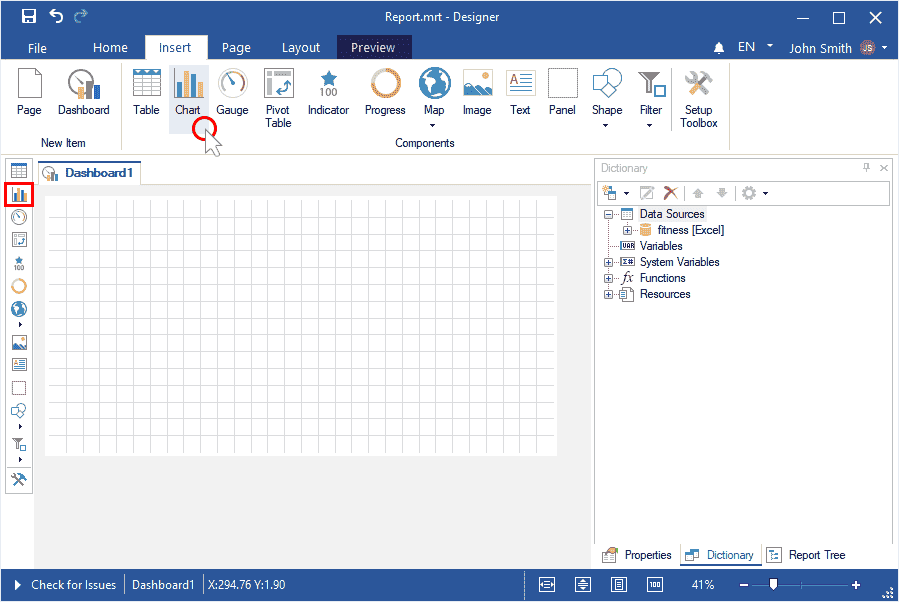Pick the shape icon in left toolbox
This screenshot has height=602, width=899.
point(19,411)
